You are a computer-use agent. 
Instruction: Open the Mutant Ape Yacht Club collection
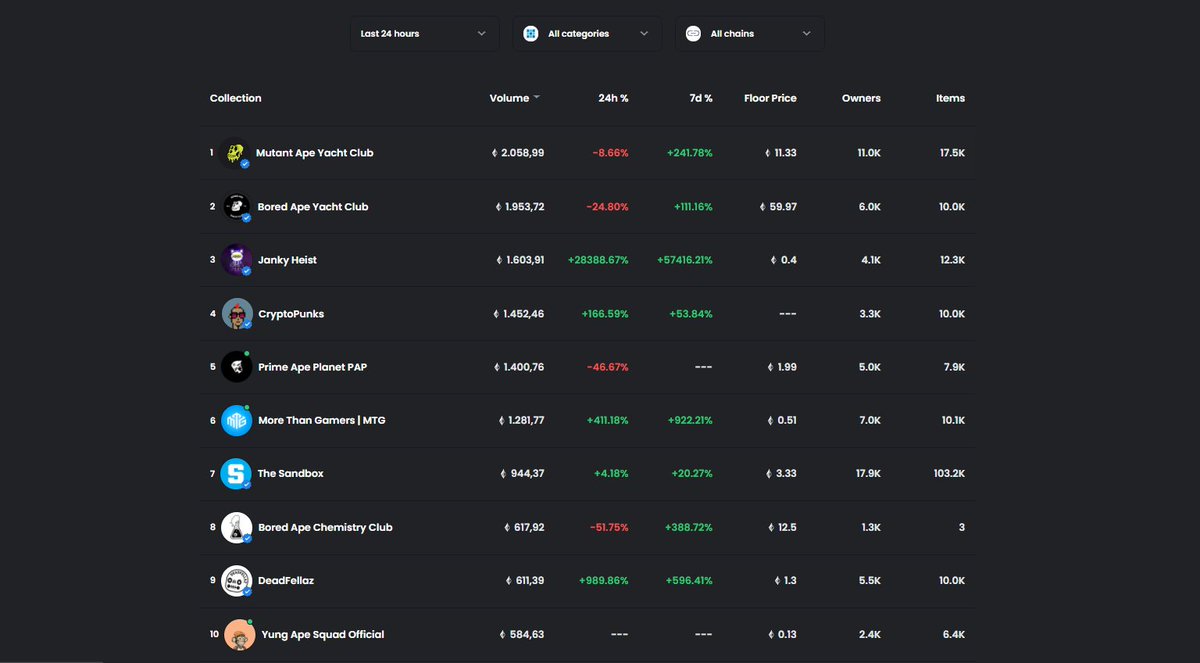click(x=315, y=153)
